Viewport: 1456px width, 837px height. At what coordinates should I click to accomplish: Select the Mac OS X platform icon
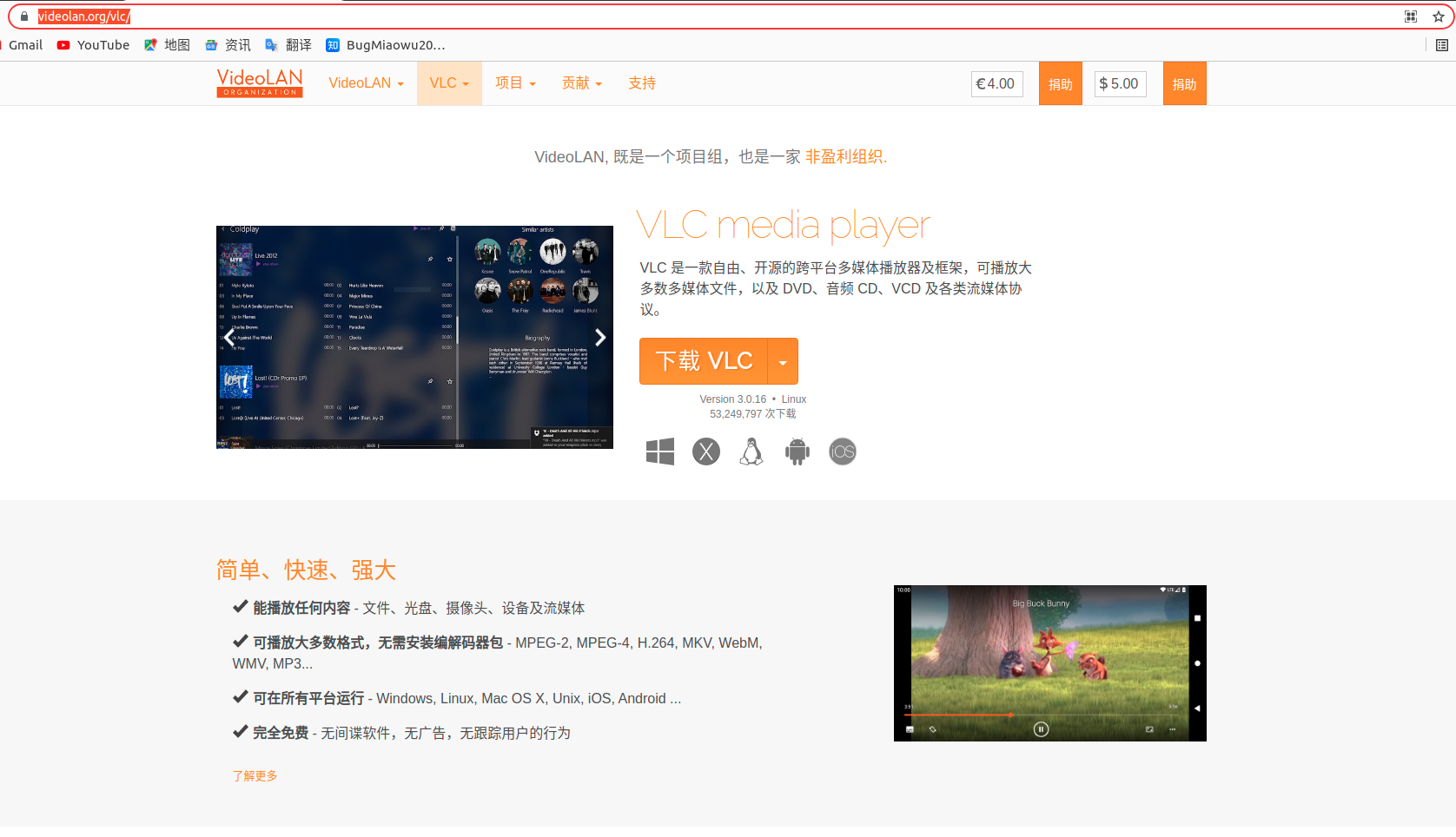click(x=706, y=451)
